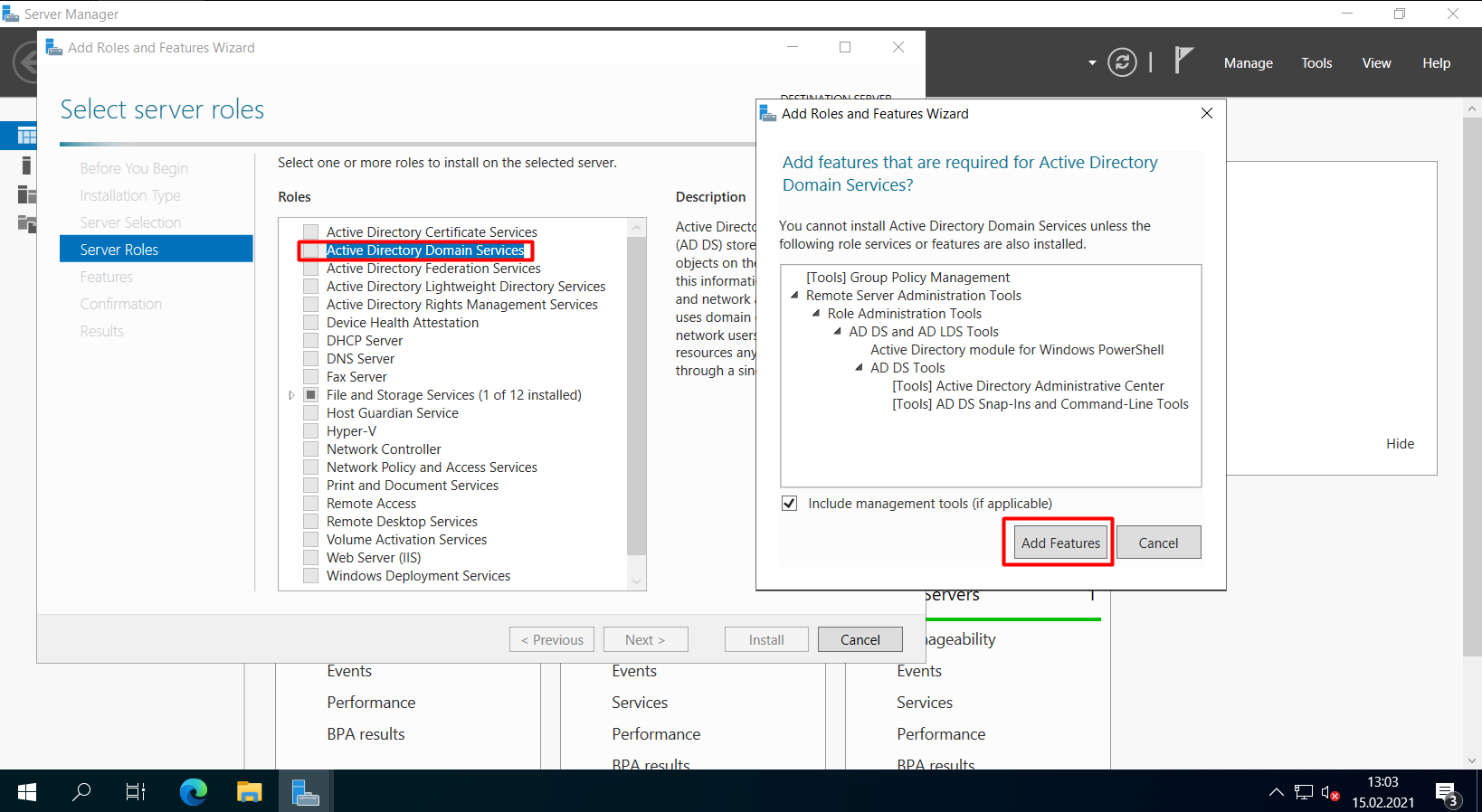Check the DNS Server role checkbox
Image resolution: width=1482 pixels, height=812 pixels.
(x=311, y=359)
